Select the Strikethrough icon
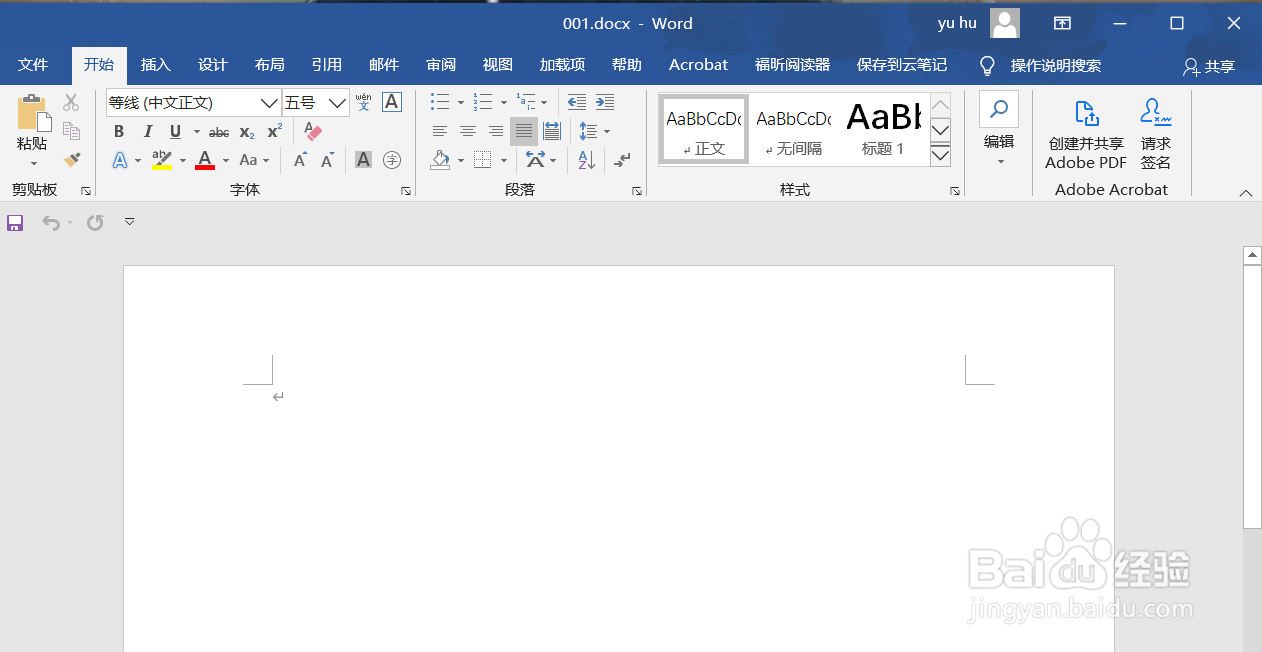This screenshot has width=1262, height=652. coord(218,131)
